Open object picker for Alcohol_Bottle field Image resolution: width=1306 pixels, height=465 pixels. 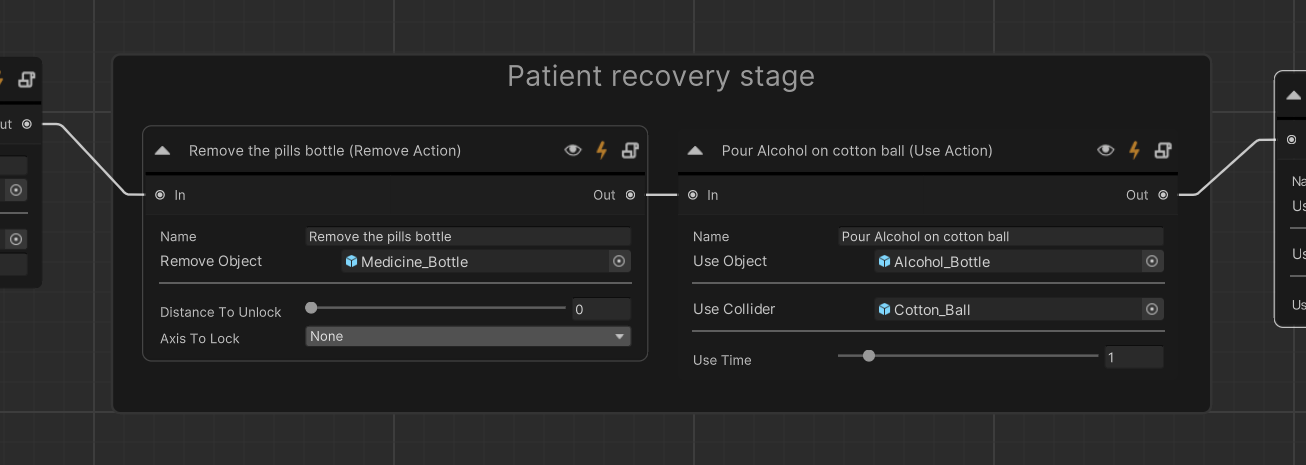point(1152,261)
